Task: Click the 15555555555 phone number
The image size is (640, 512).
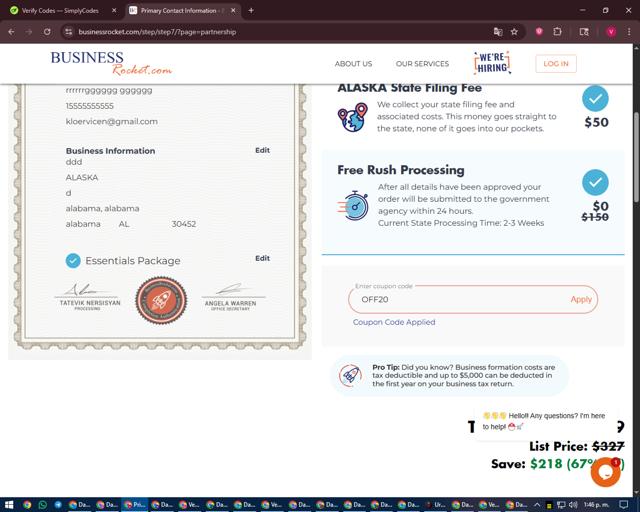Action: 89,106
